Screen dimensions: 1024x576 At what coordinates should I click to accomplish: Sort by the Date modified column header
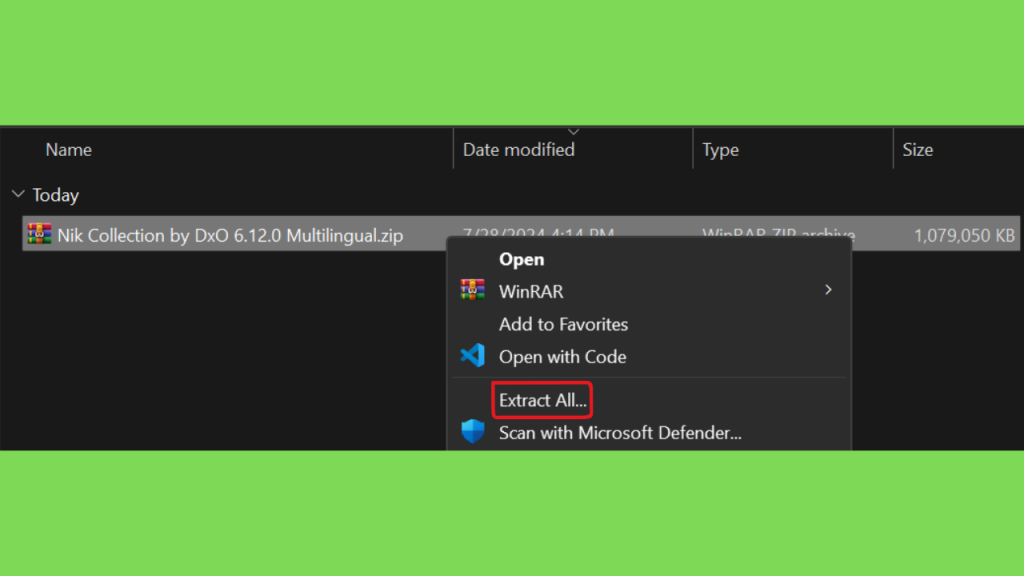(x=519, y=150)
